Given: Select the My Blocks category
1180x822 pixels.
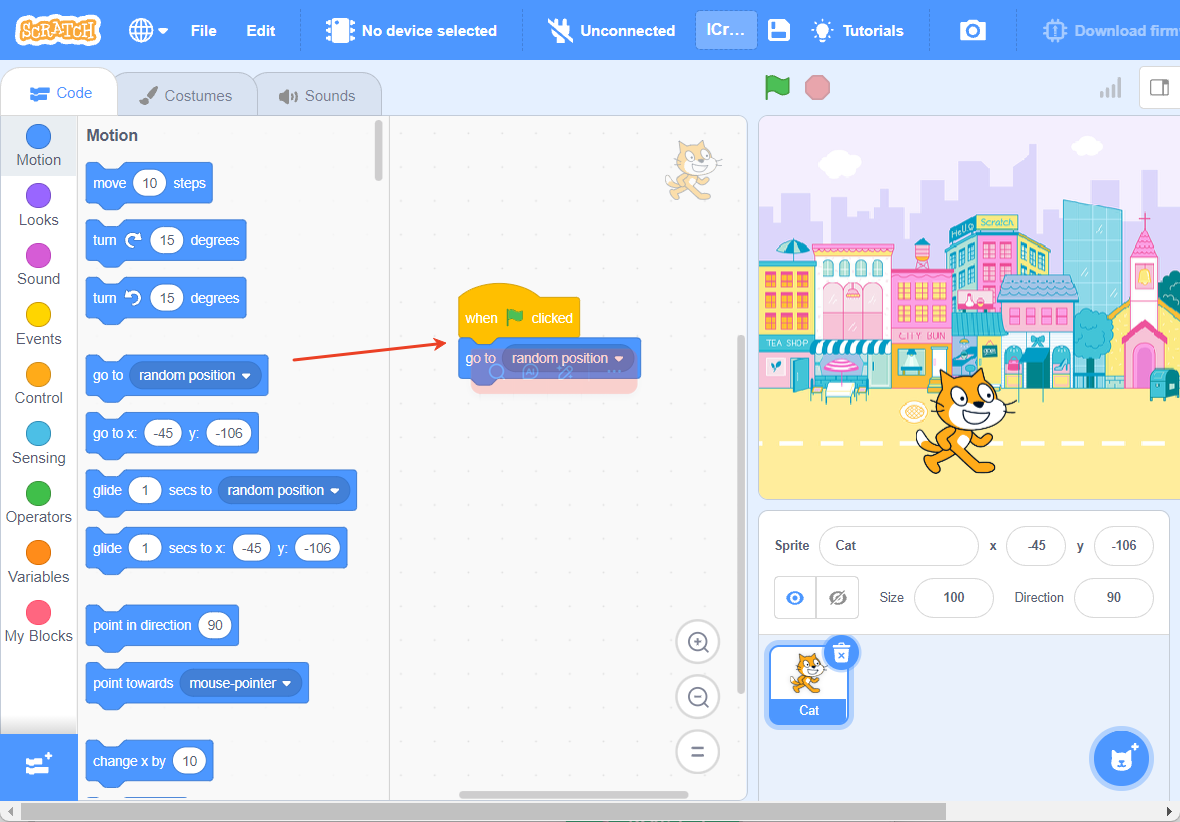Looking at the screenshot, I should click(x=38, y=622).
